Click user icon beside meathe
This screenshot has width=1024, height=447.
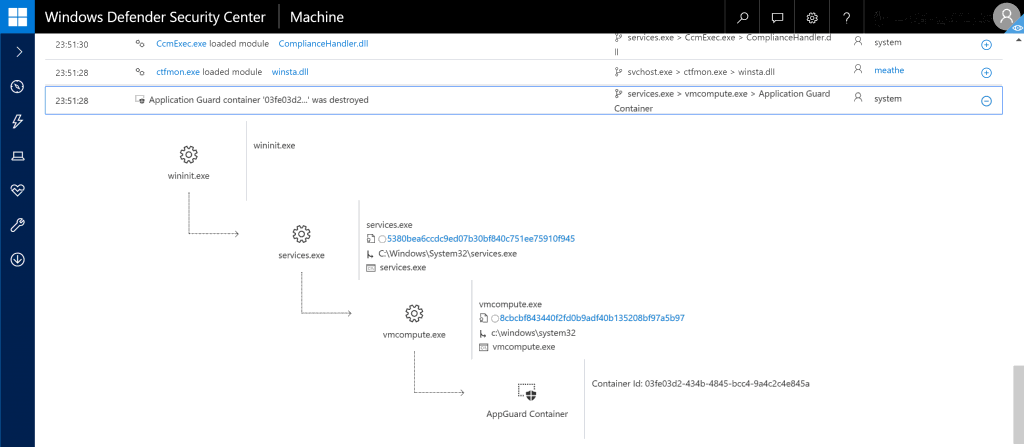point(858,69)
